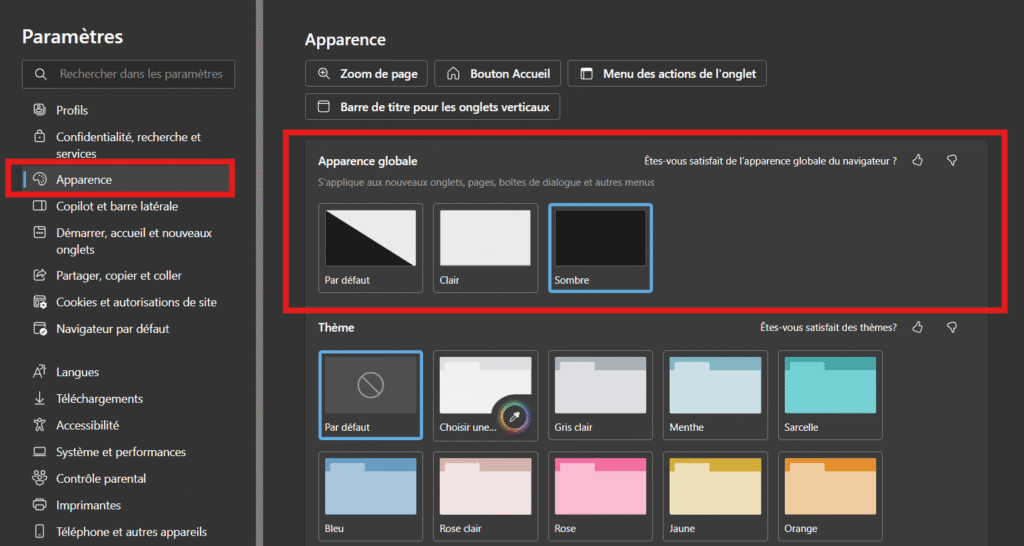Focus the Rechercher dans les paramètres field
The height and width of the screenshot is (546, 1024).
coord(129,74)
